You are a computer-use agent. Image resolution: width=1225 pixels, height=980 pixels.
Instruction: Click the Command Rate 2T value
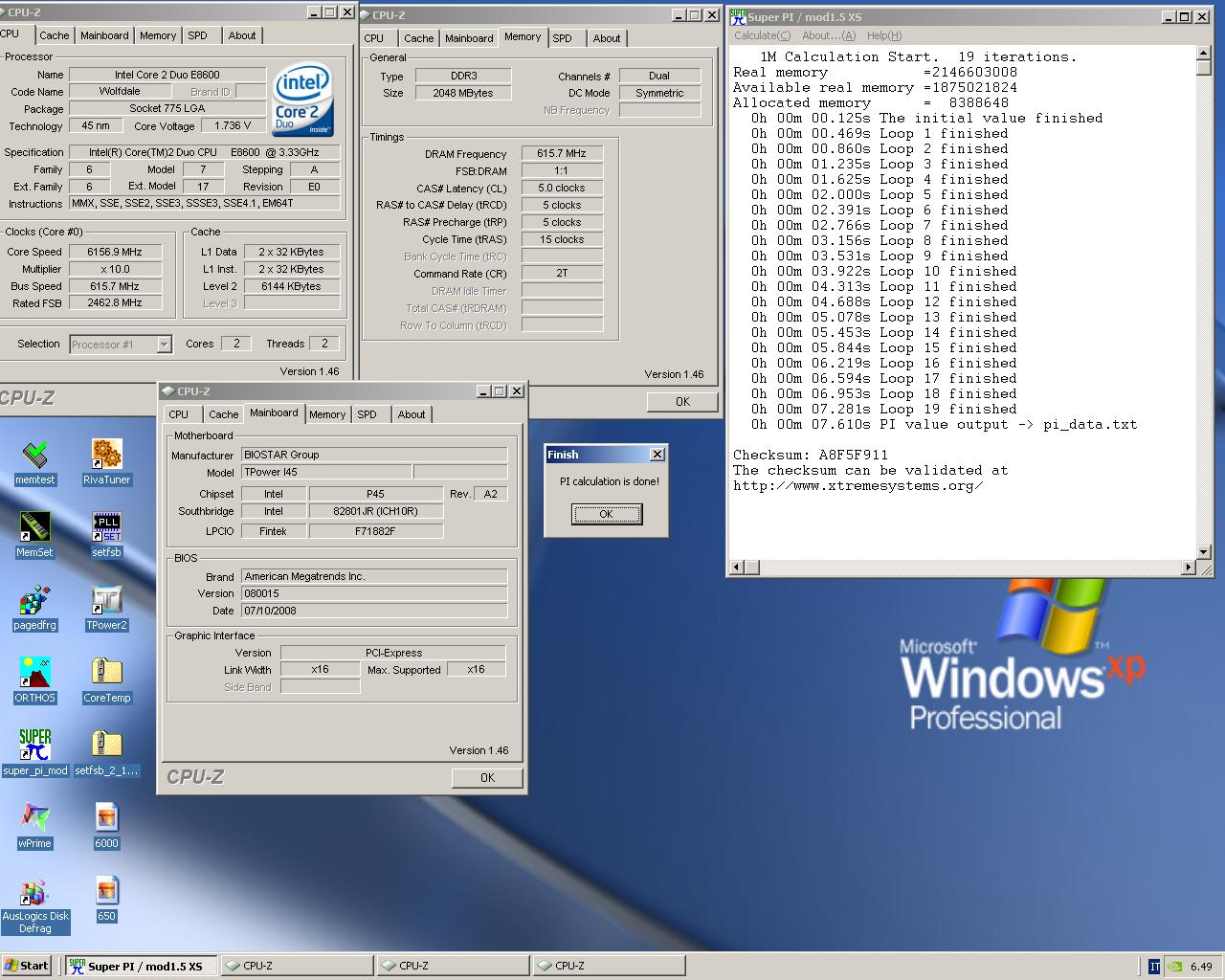562,274
